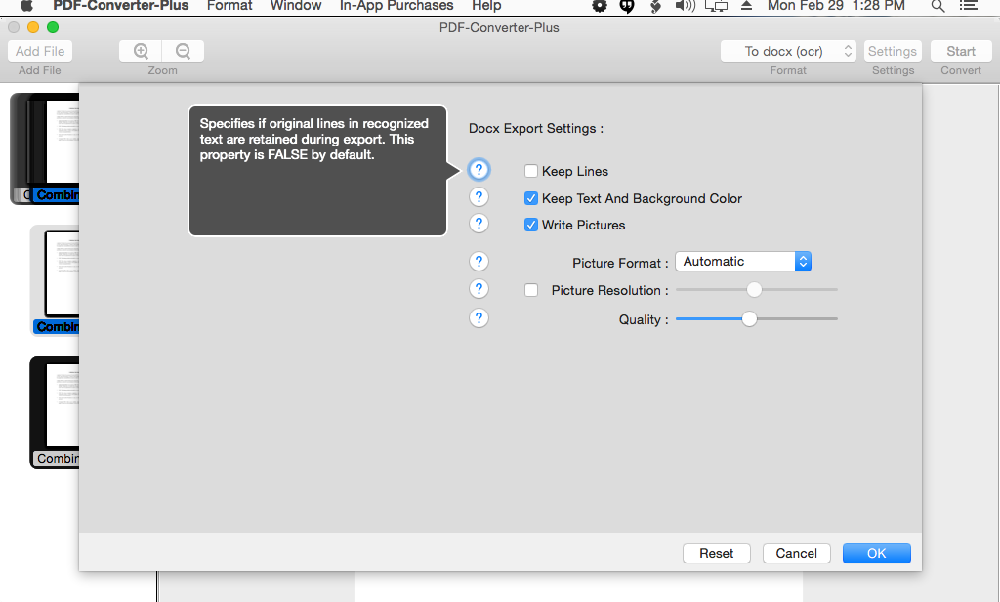Click the menu bar clock Mon Feb 29
Image resolution: width=1000 pixels, height=602 pixels.
click(835, 6)
